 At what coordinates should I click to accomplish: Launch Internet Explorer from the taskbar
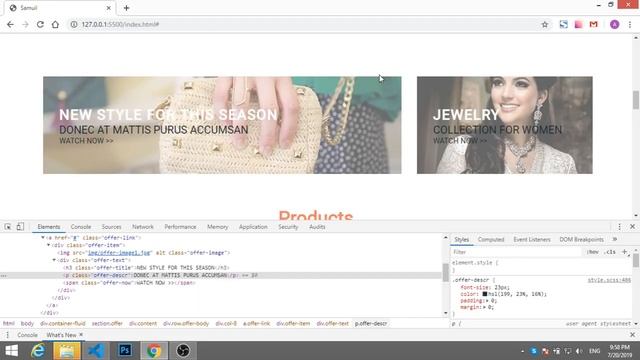38,351
